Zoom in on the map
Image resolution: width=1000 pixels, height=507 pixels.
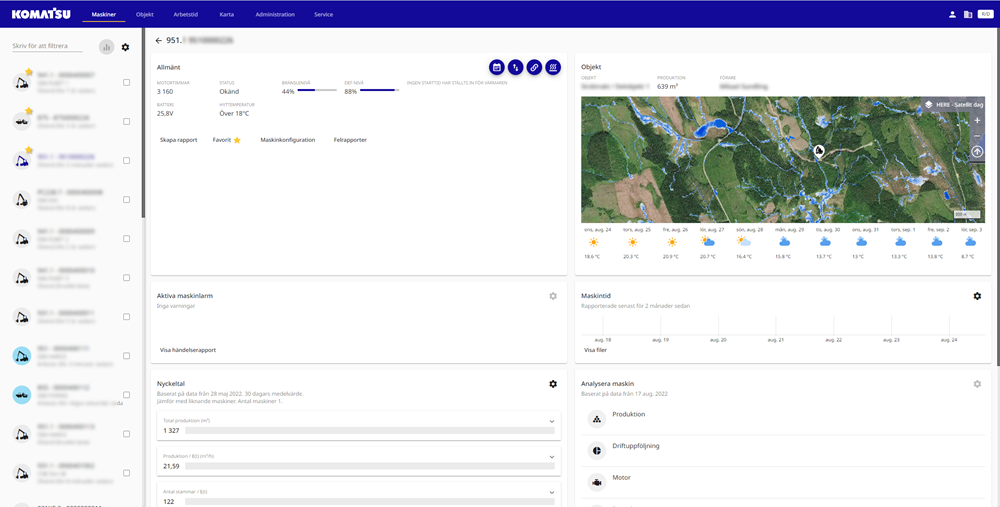coord(977,120)
